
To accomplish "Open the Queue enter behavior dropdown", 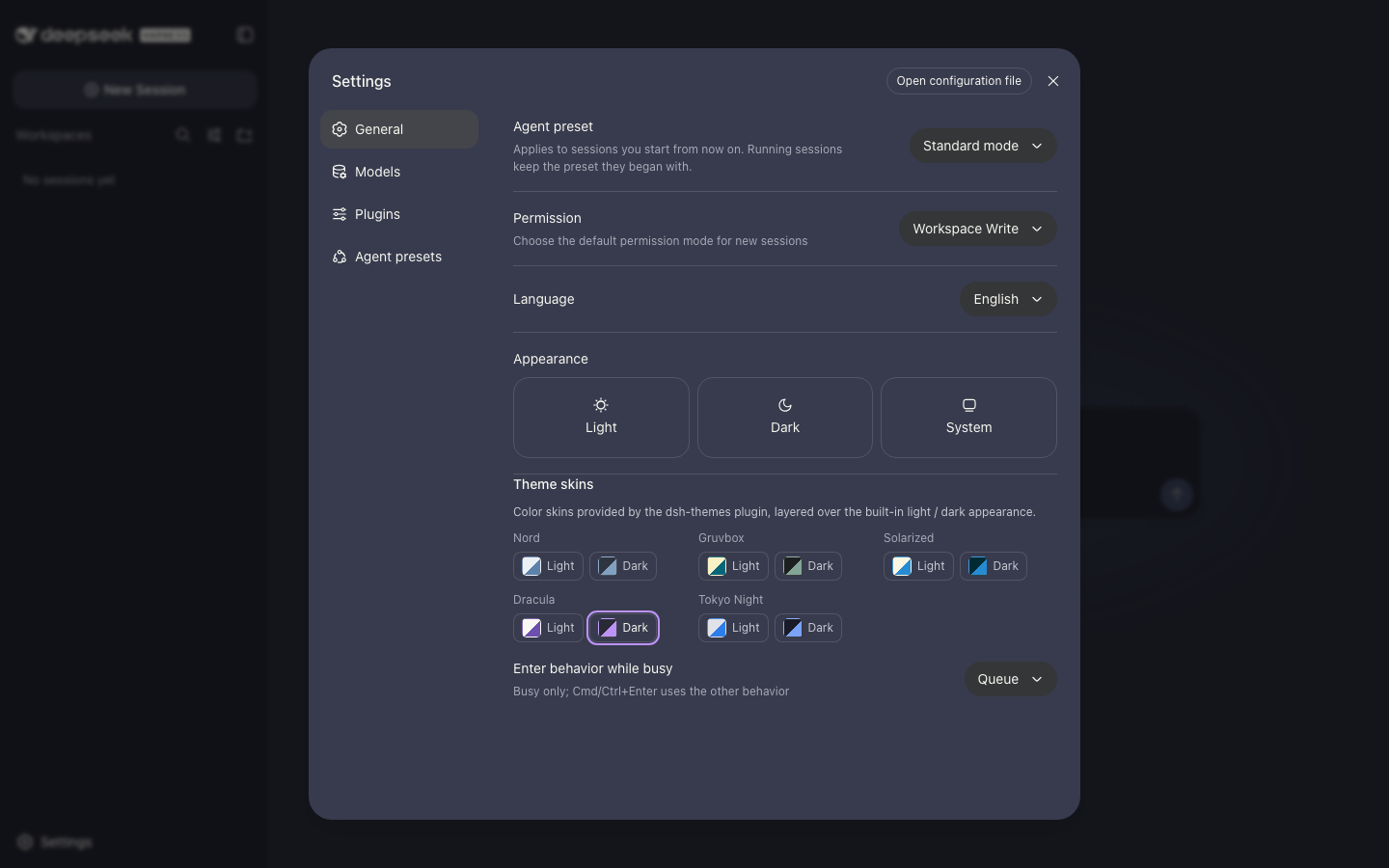I will [1011, 679].
